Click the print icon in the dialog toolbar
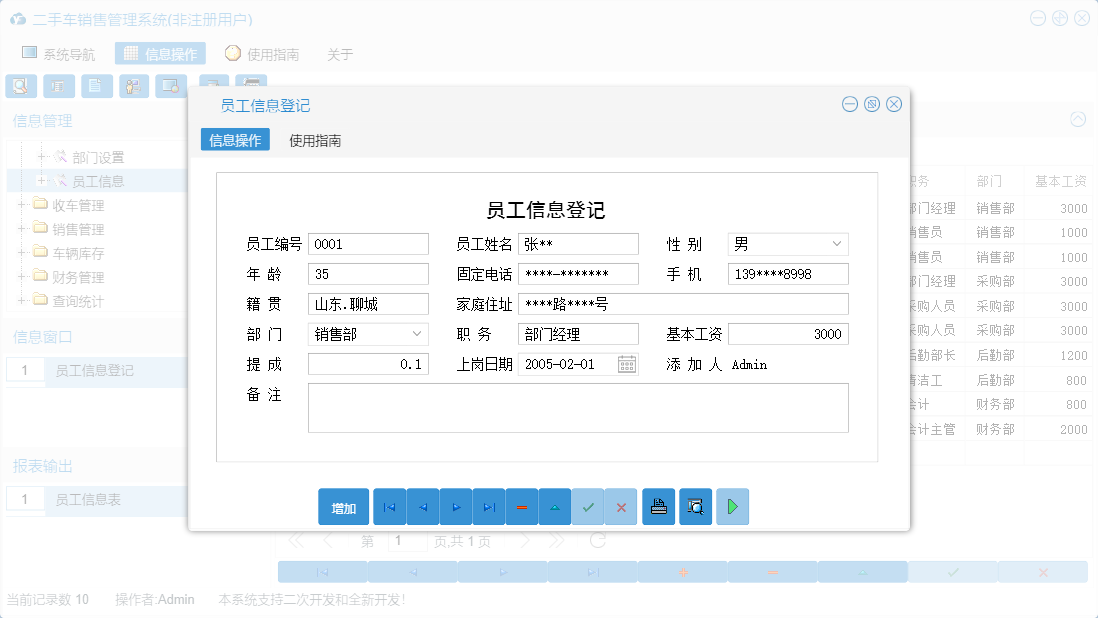1098x618 pixels. pos(658,507)
